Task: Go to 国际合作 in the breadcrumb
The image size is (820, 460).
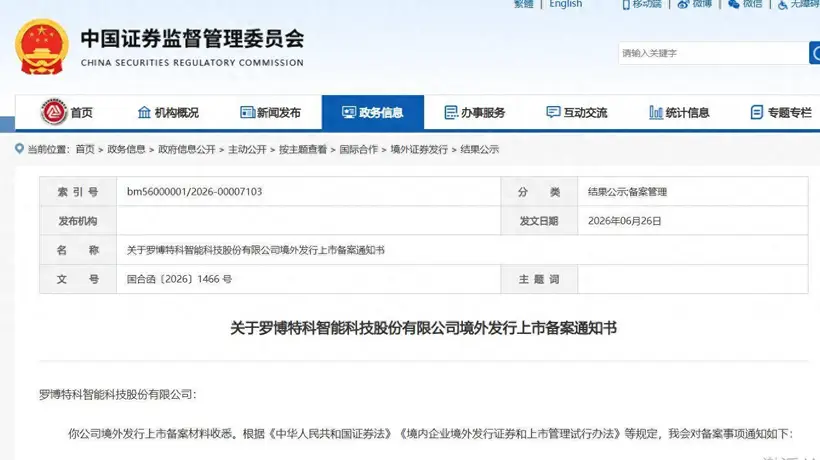Action: click(x=358, y=150)
